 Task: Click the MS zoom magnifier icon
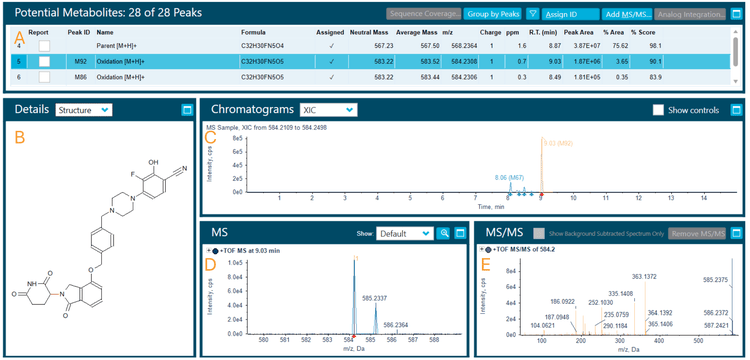click(444, 233)
